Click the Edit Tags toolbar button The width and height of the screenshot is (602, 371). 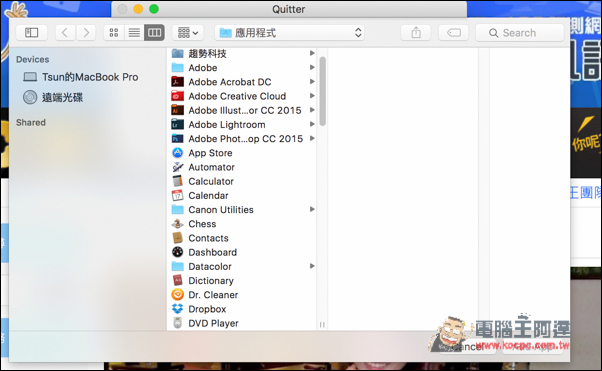453,33
